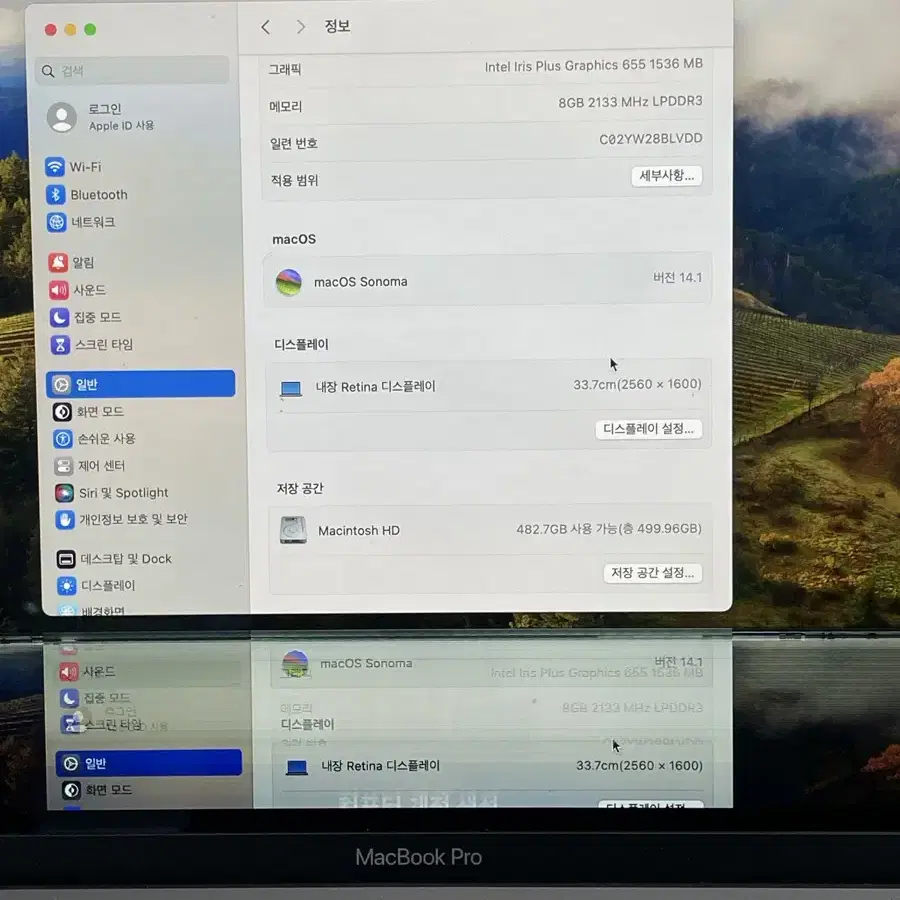Click 33.7cm(2560 × 1600) display size text
The width and height of the screenshot is (900, 900).
[637, 384]
